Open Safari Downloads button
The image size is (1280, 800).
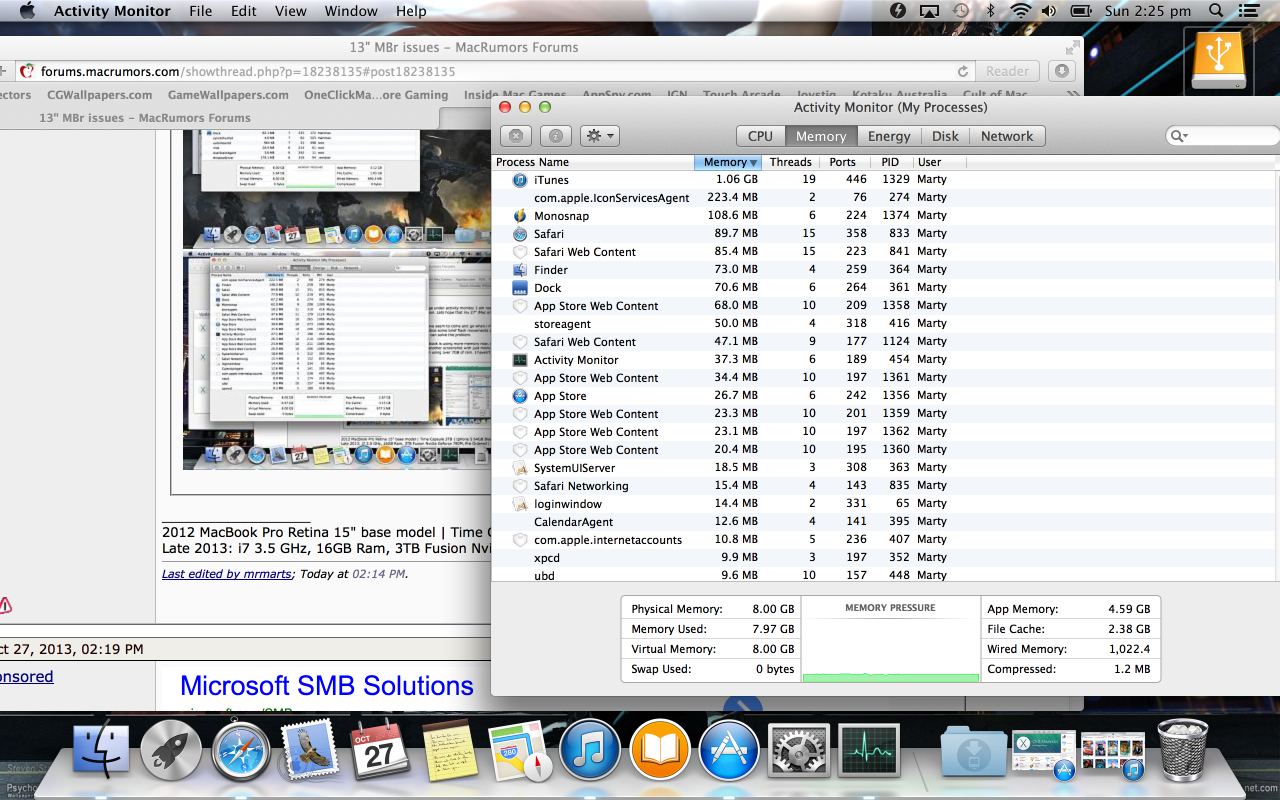pyautogui.click(x=1061, y=71)
